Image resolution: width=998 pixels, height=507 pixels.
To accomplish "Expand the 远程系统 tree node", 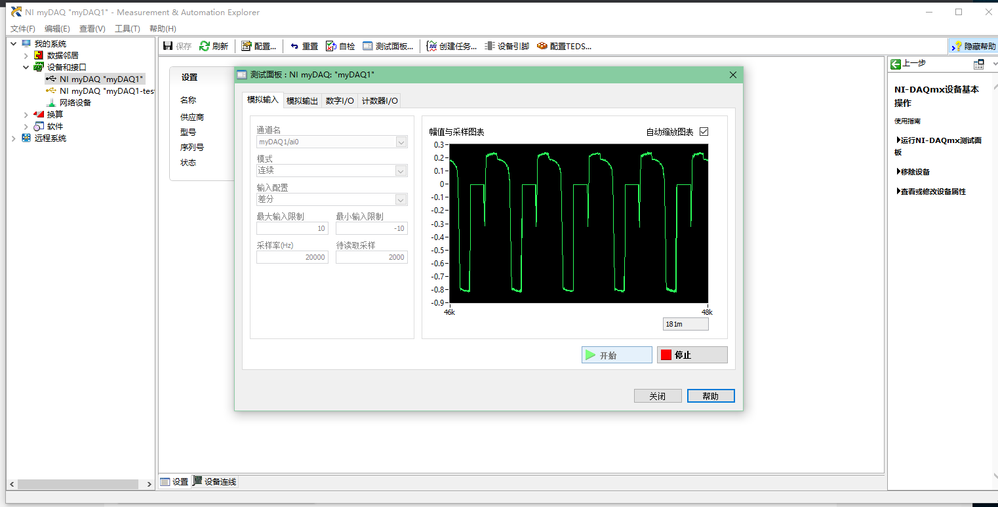I will 13,138.
